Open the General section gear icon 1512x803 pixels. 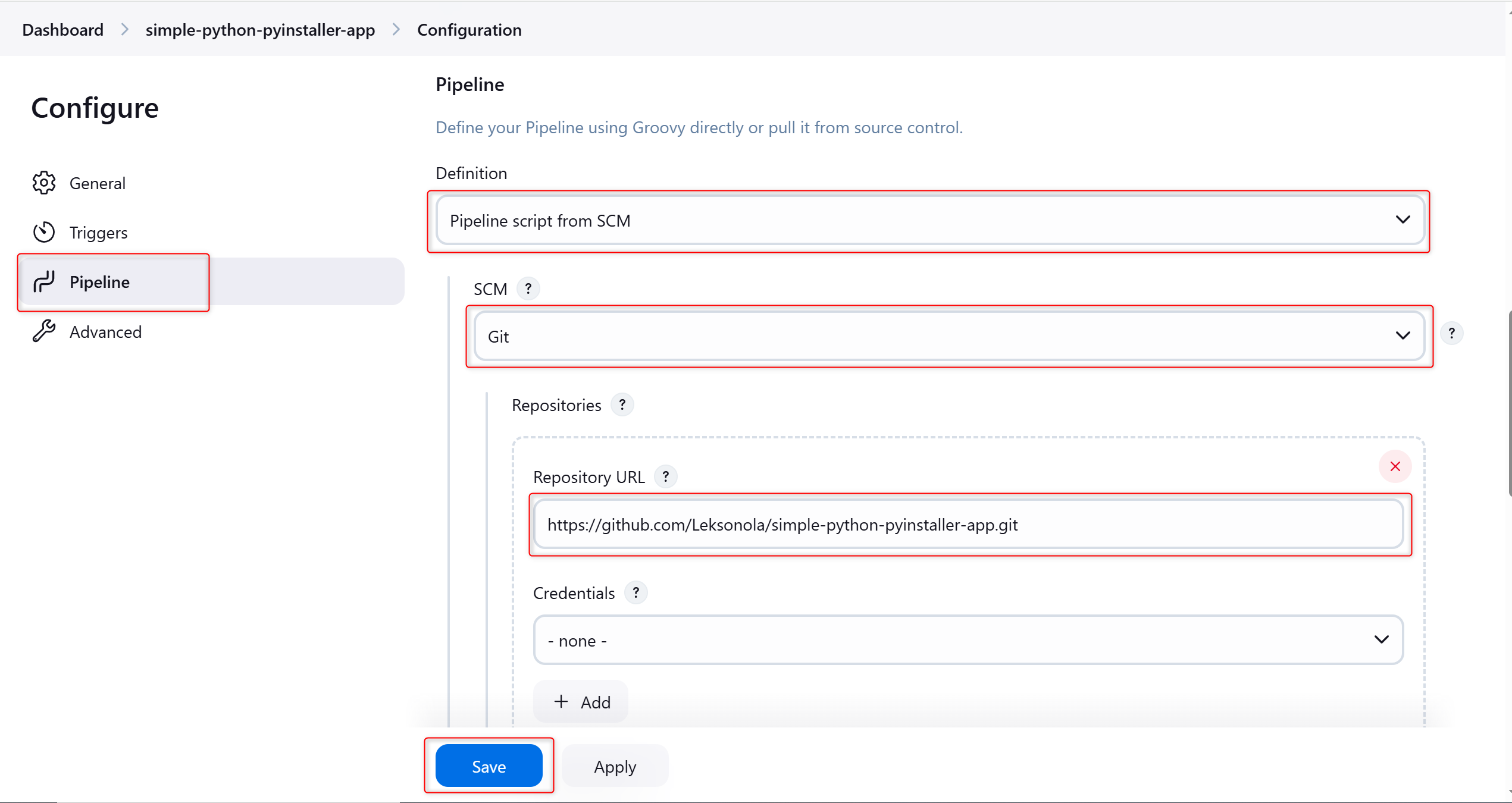point(44,183)
